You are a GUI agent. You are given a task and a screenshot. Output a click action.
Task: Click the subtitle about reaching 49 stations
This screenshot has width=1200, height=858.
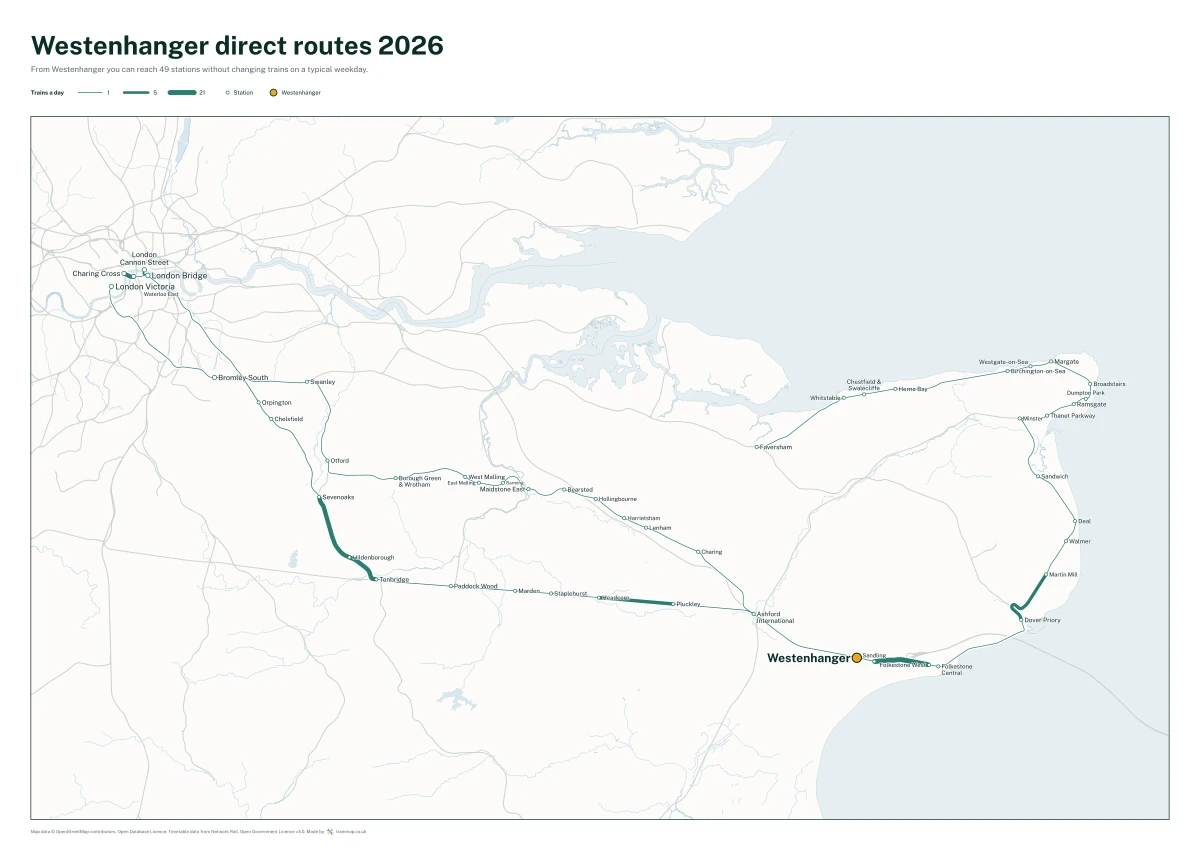[200, 69]
